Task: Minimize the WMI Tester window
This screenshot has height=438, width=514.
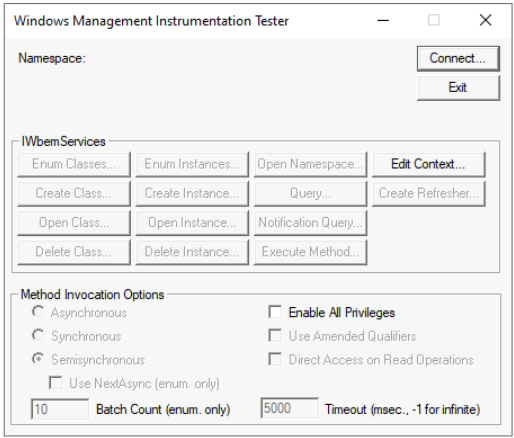Action: [383, 20]
